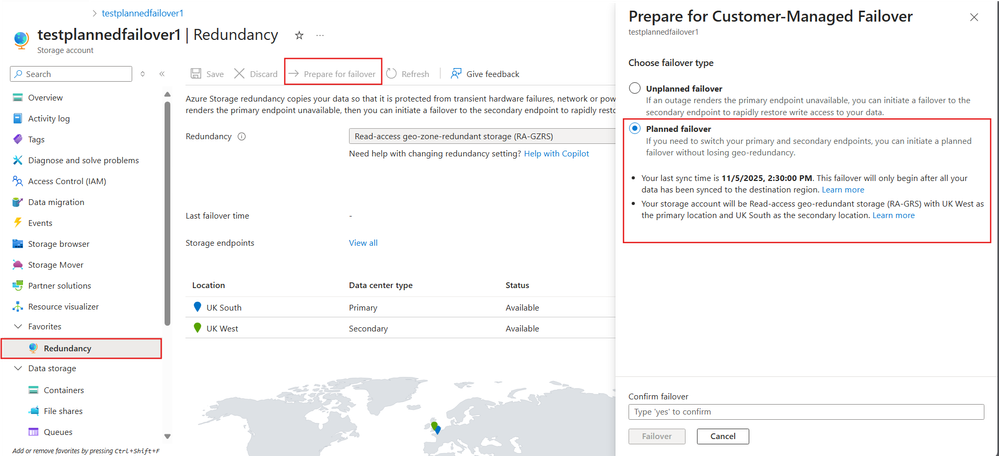Viewport: 999px width, 456px height.
Task: Click the sidebar vertical scrollbar
Action: point(168,212)
